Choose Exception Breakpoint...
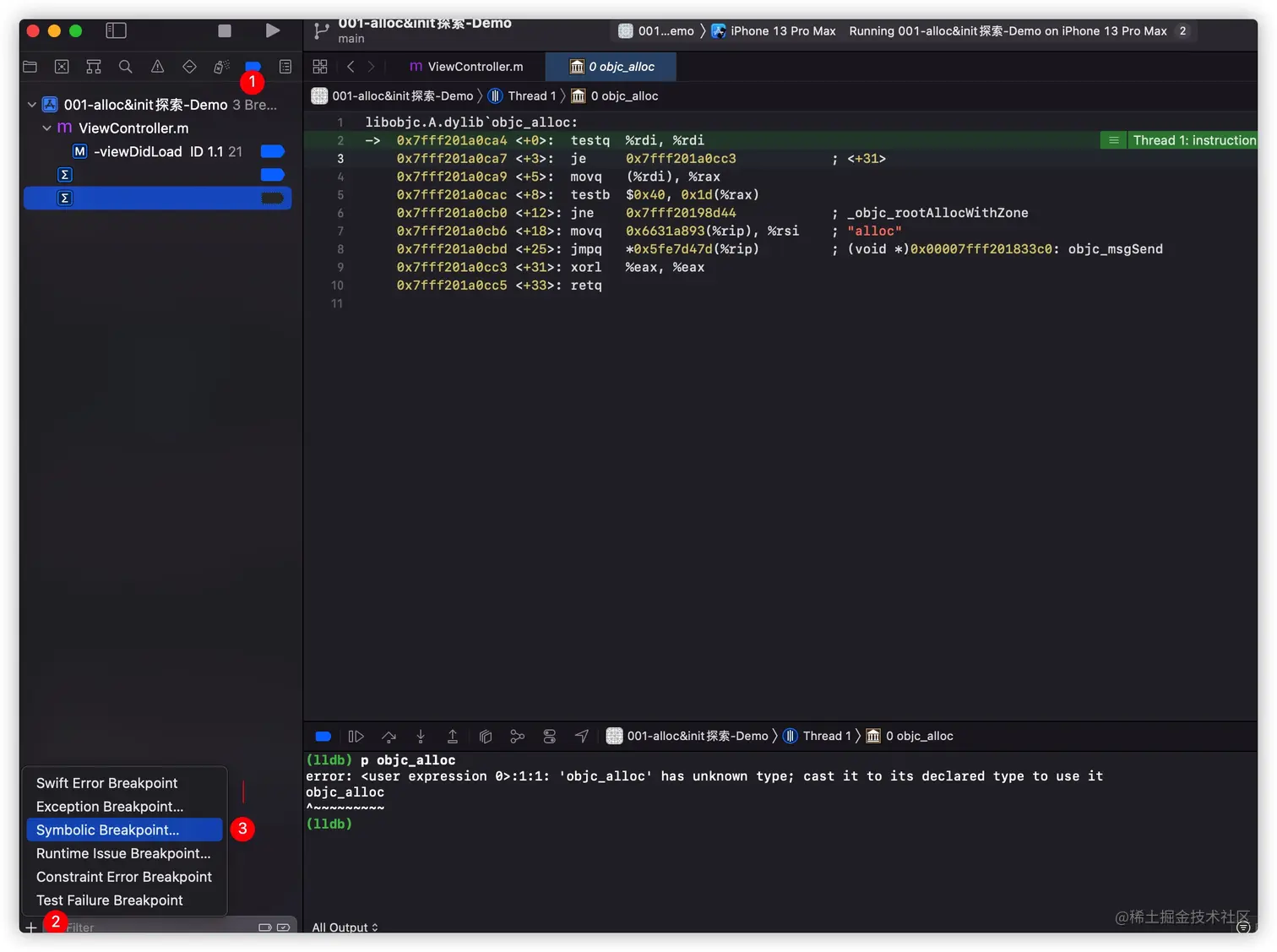The width and height of the screenshot is (1277, 952). tap(125, 807)
